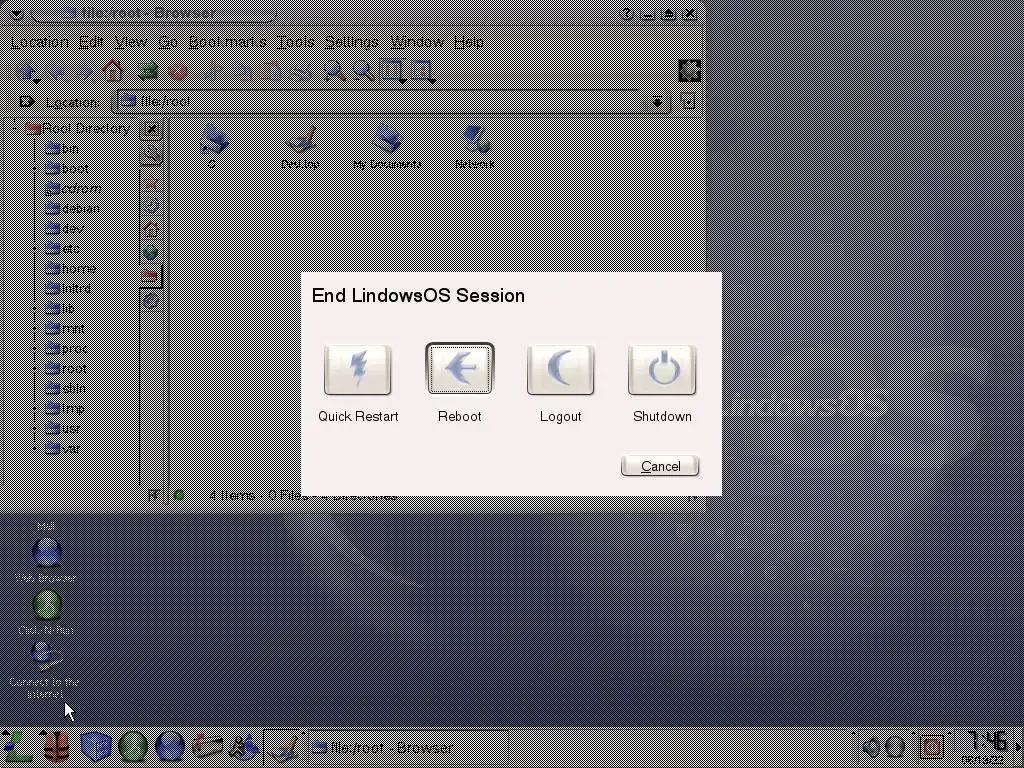Expand the usr folder in the tree

35,429
